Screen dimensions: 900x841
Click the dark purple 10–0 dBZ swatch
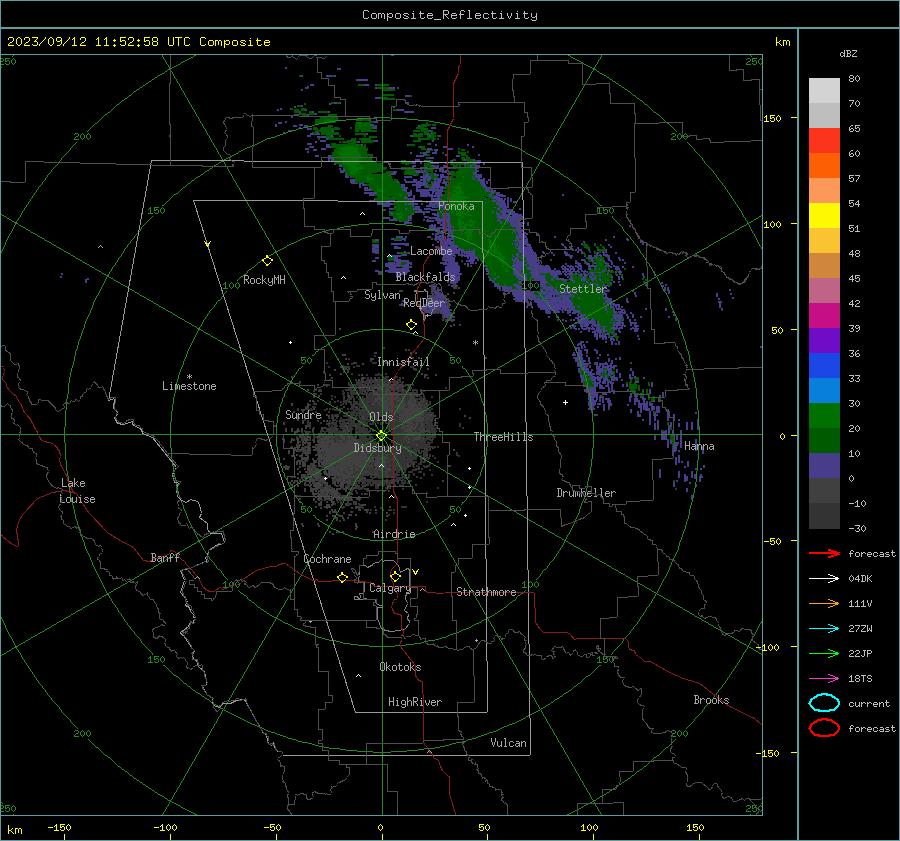pos(824,466)
